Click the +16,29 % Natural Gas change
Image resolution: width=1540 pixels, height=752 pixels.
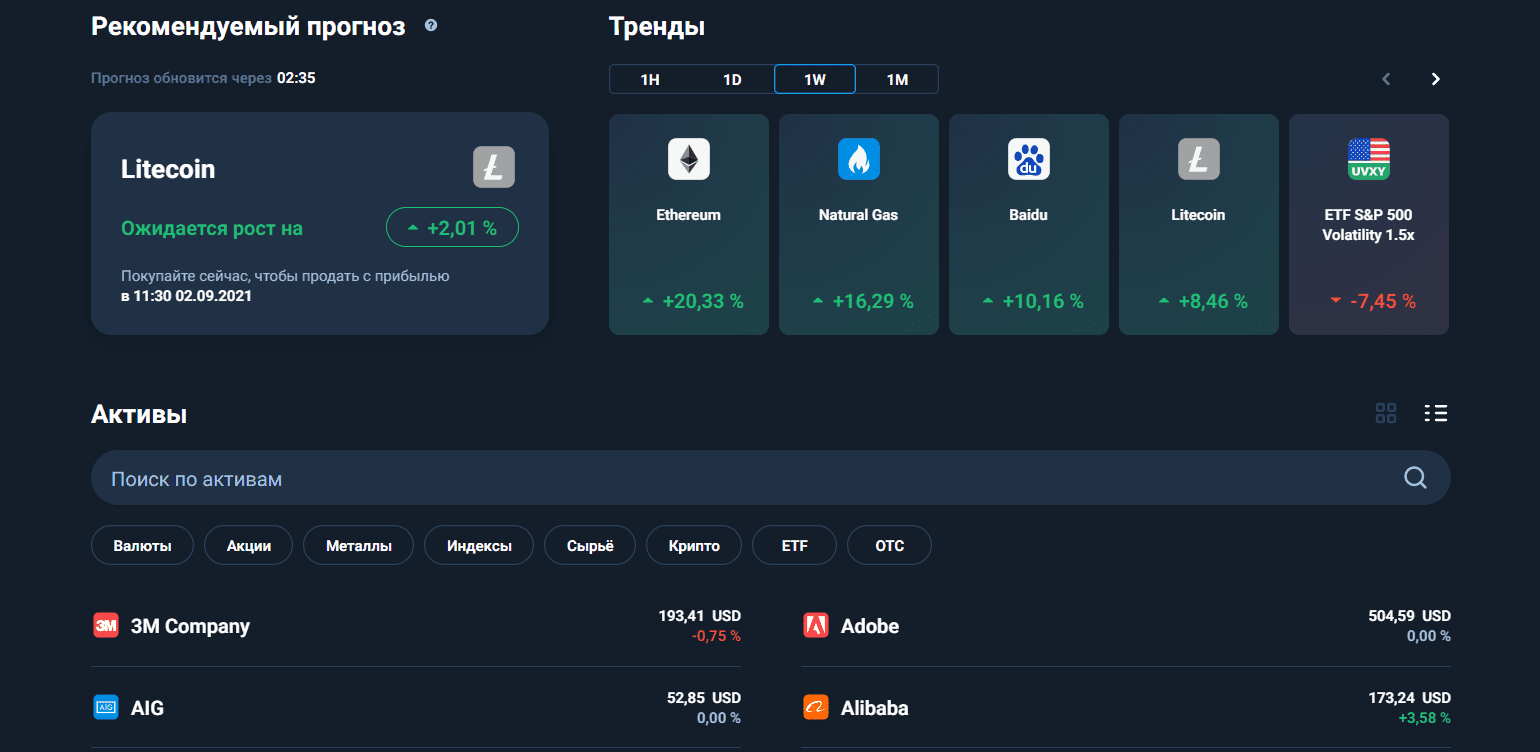coord(863,301)
